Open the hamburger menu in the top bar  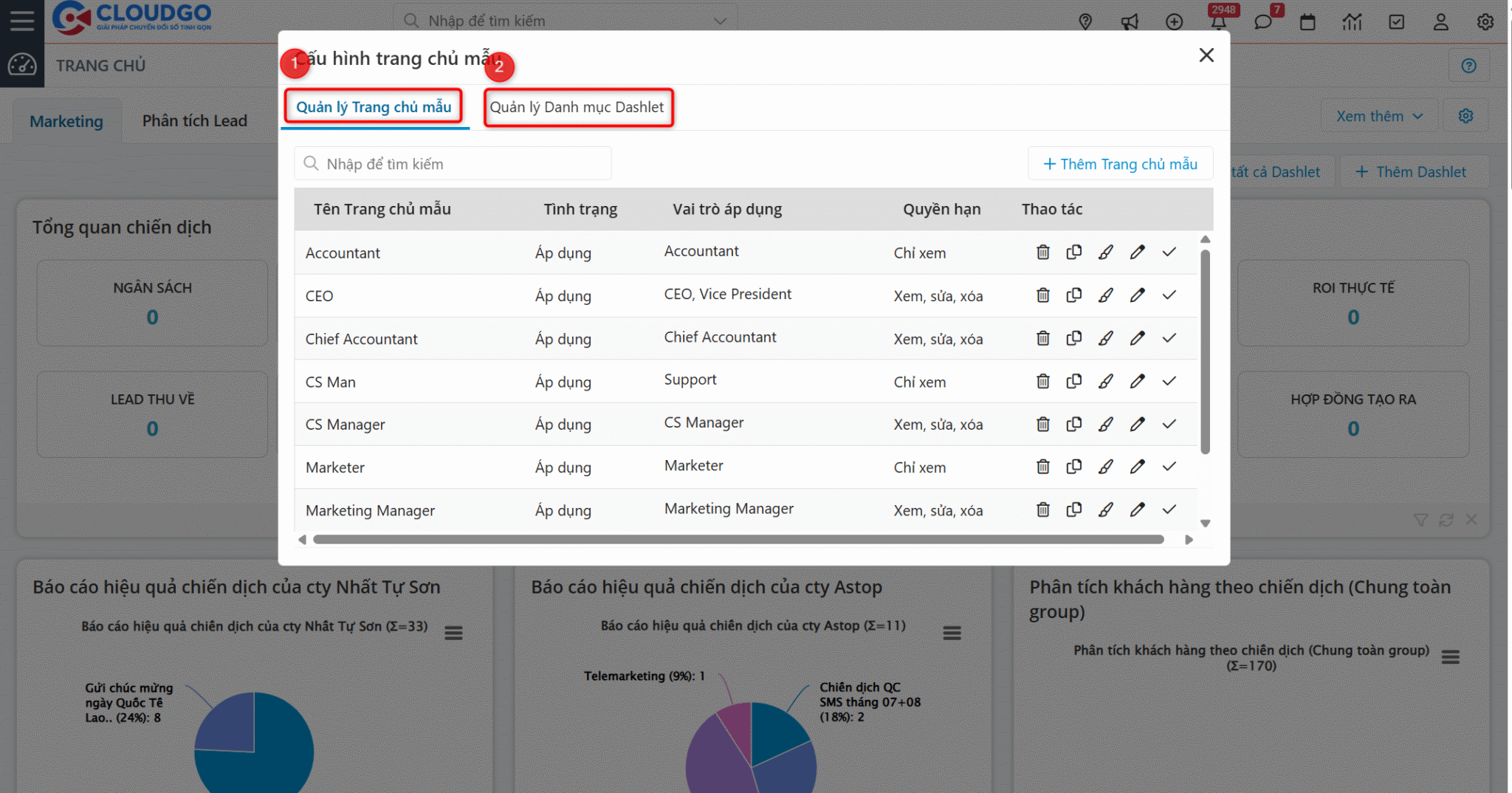pyautogui.click(x=22, y=21)
